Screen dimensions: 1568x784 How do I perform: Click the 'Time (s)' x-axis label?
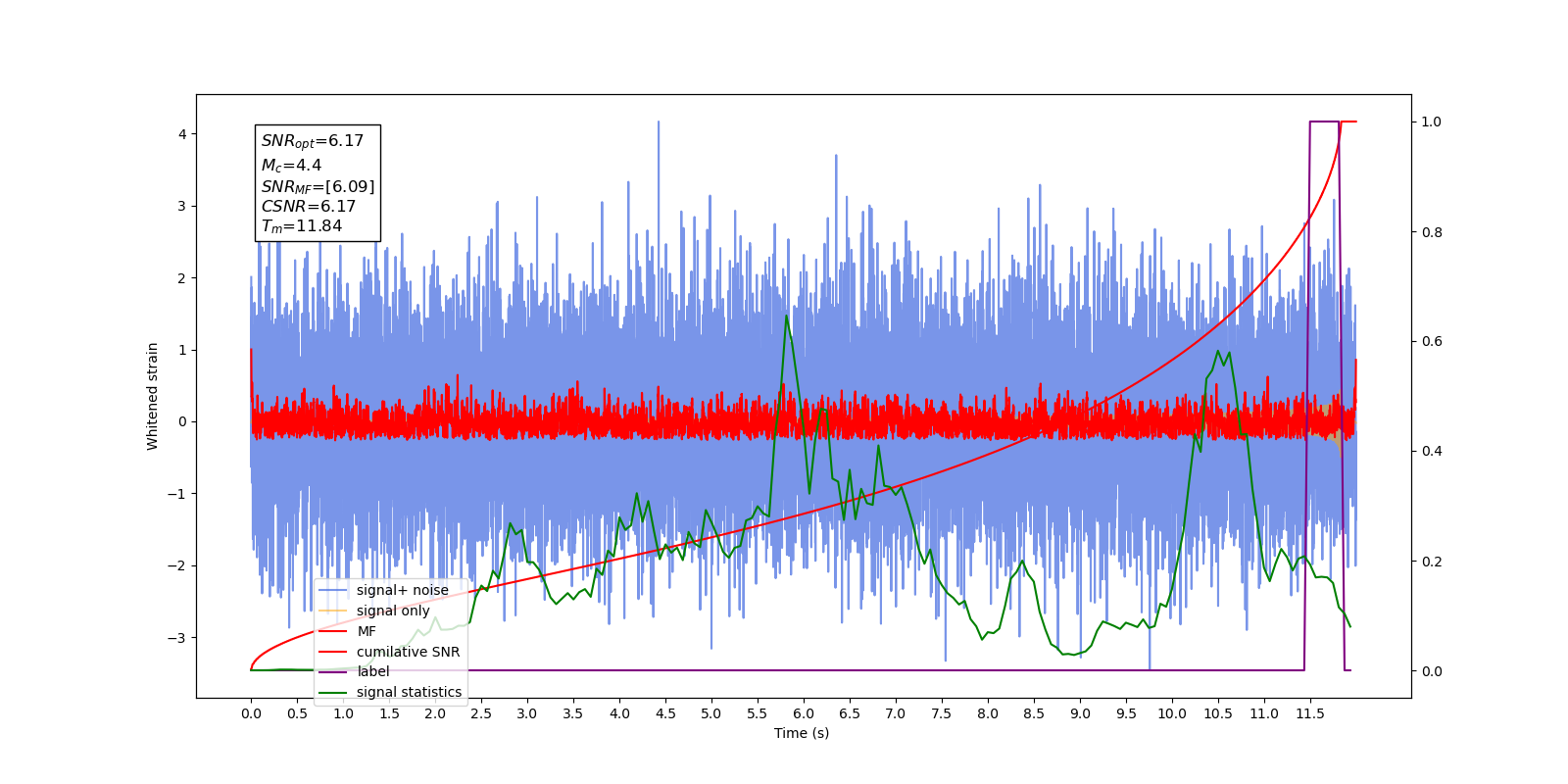click(x=802, y=733)
